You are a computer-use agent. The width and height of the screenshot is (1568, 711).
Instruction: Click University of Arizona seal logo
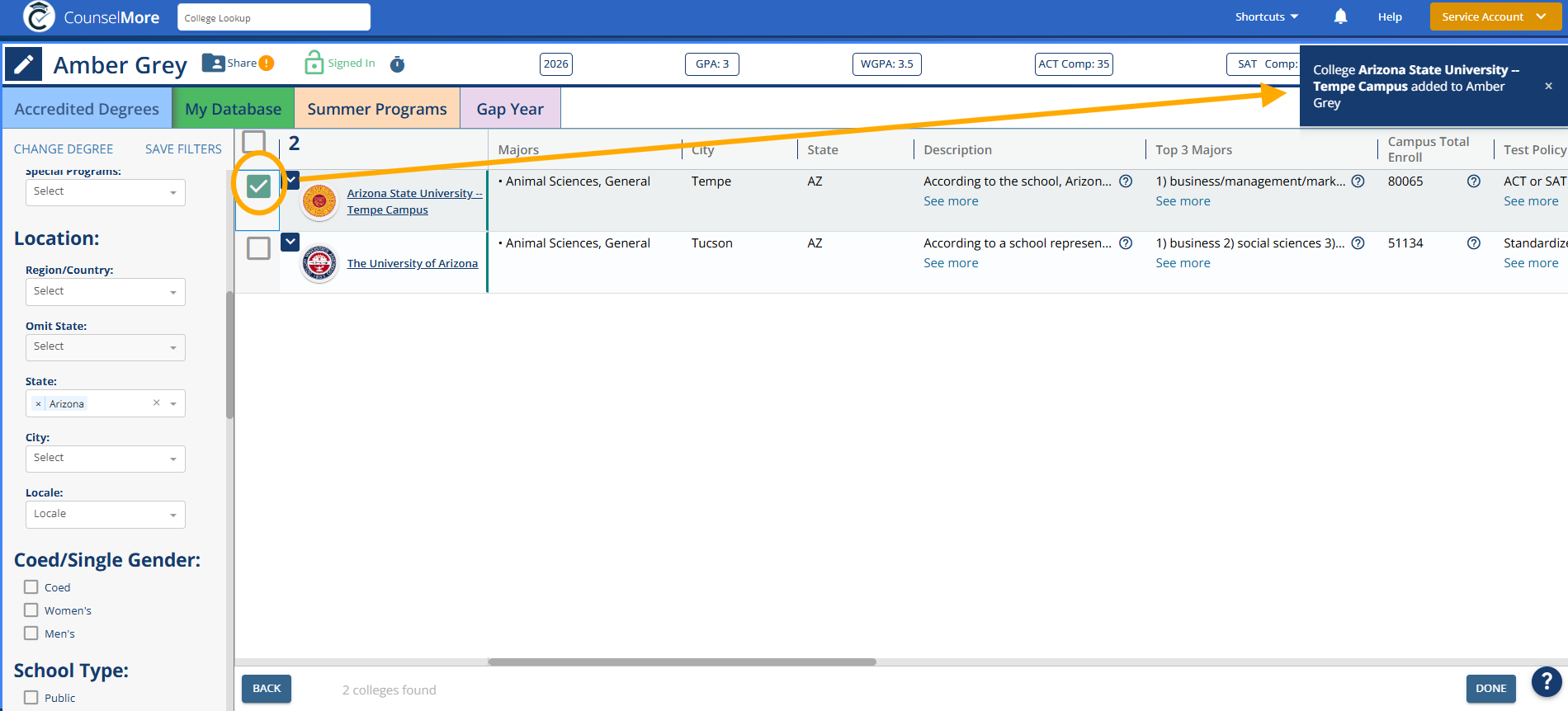319,263
